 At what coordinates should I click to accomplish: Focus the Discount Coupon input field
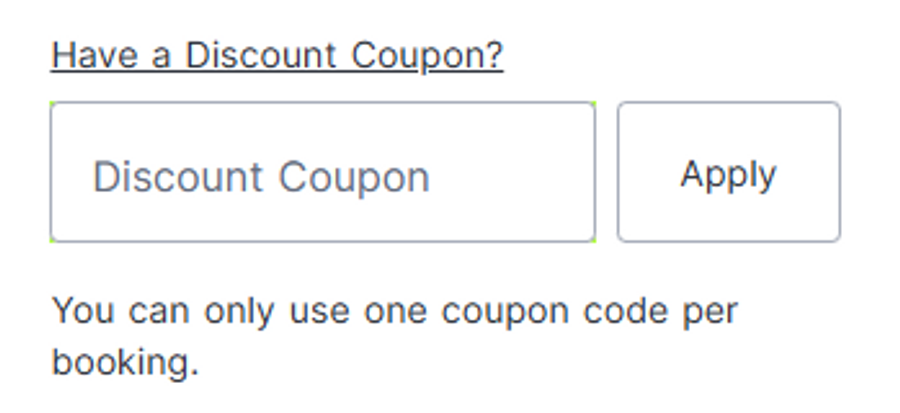tap(322, 172)
